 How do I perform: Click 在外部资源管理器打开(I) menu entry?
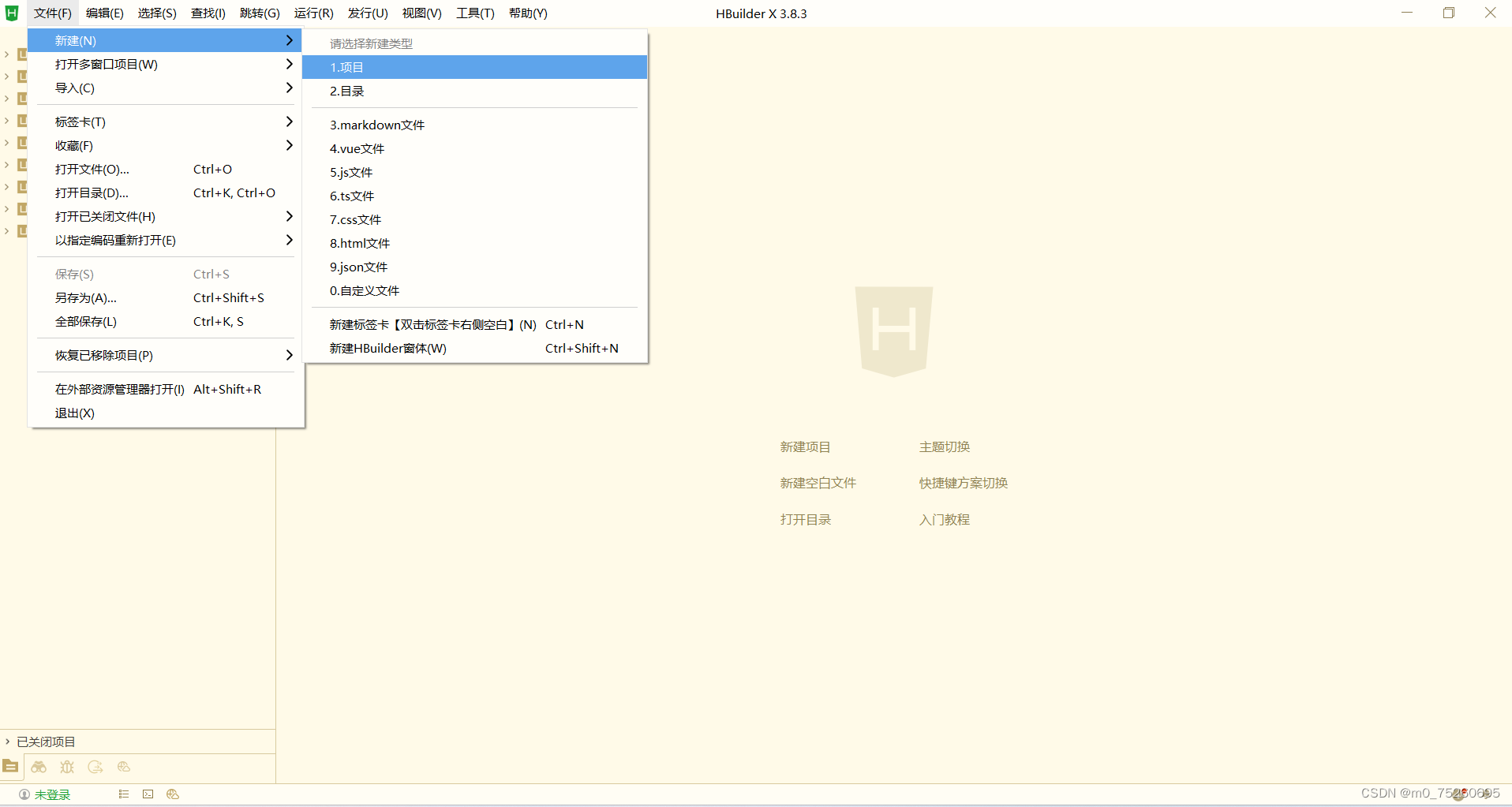click(165, 389)
